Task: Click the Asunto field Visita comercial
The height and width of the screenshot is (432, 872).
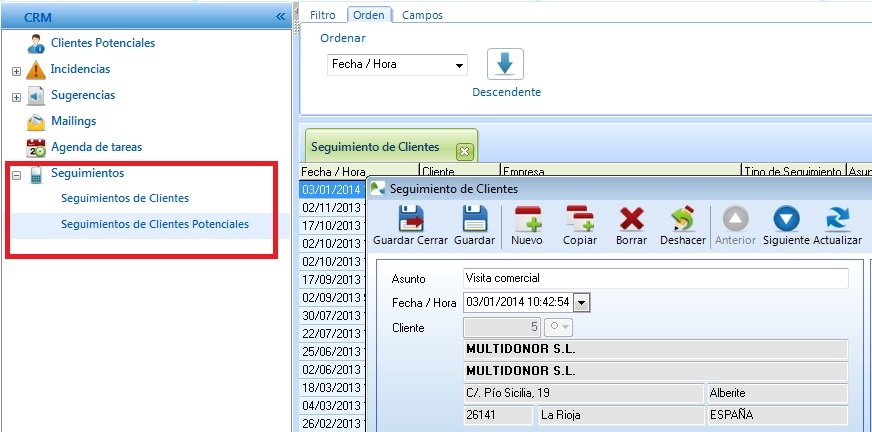Action: pyautogui.click(x=656, y=279)
